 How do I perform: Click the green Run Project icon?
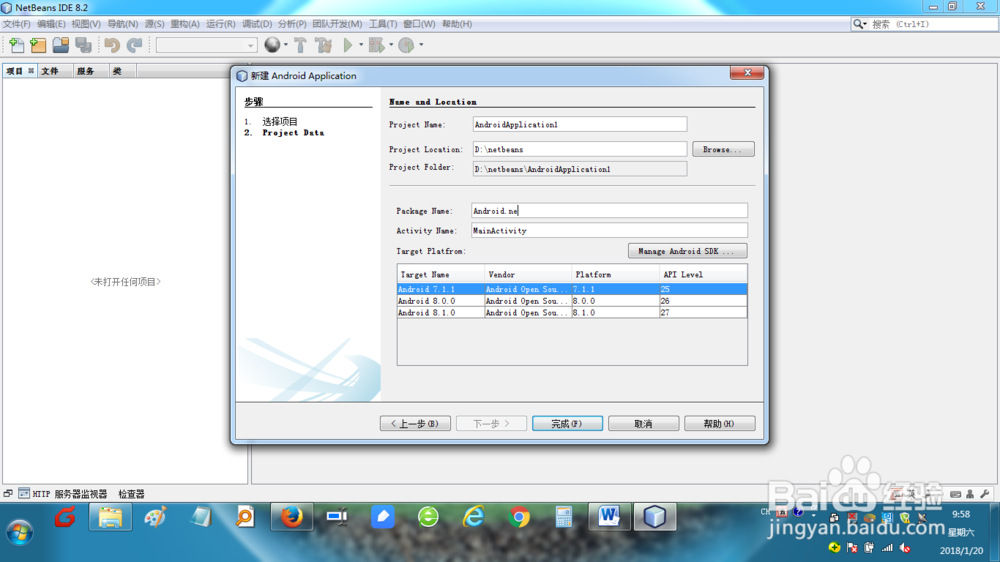[348, 45]
